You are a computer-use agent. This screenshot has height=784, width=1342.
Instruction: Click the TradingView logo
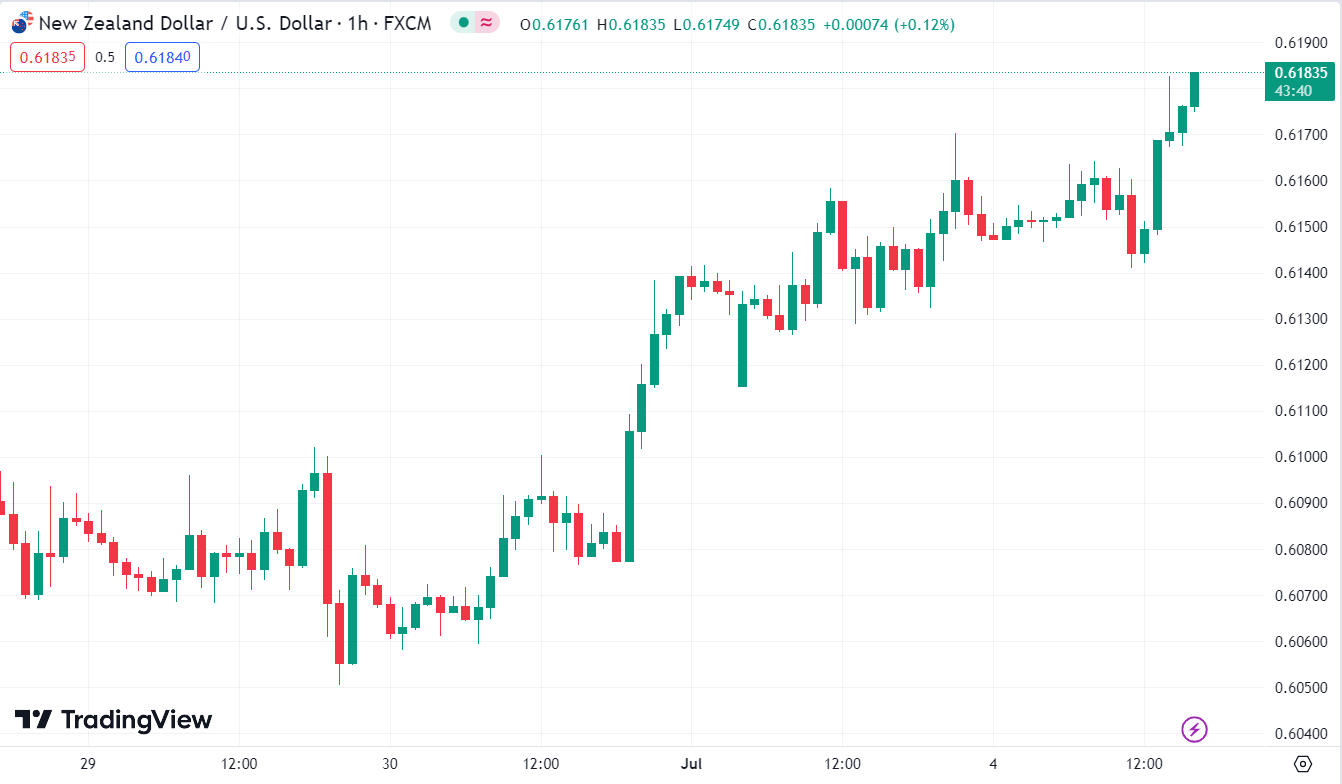pyautogui.click(x=113, y=719)
